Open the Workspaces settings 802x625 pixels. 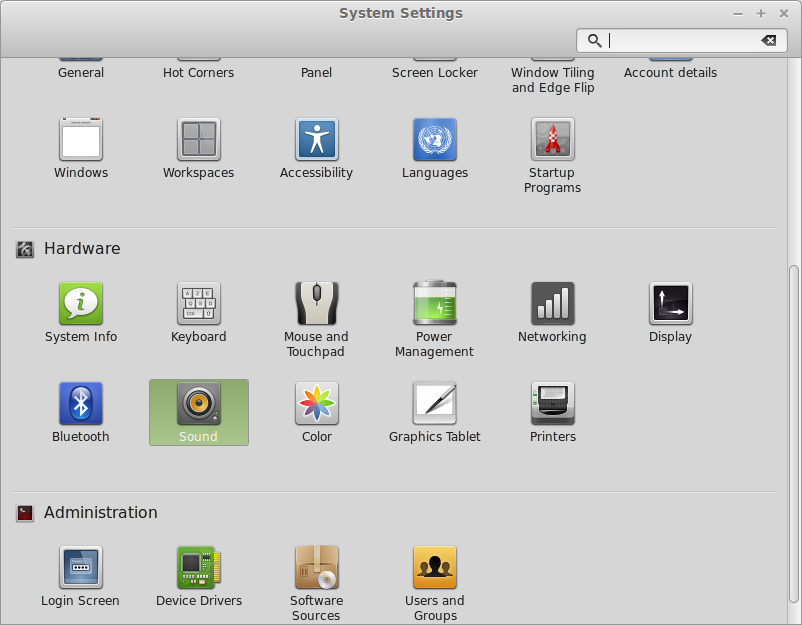click(x=198, y=148)
